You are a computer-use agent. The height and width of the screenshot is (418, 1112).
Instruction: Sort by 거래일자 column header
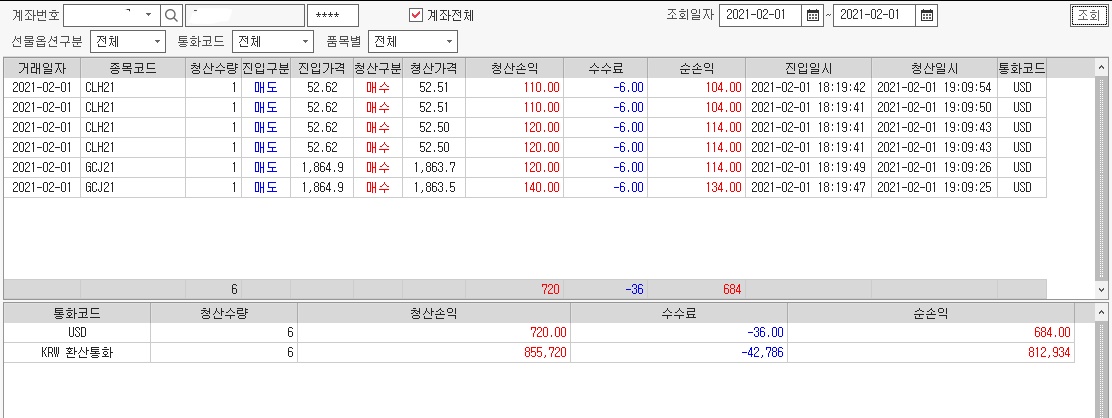[x=40, y=68]
